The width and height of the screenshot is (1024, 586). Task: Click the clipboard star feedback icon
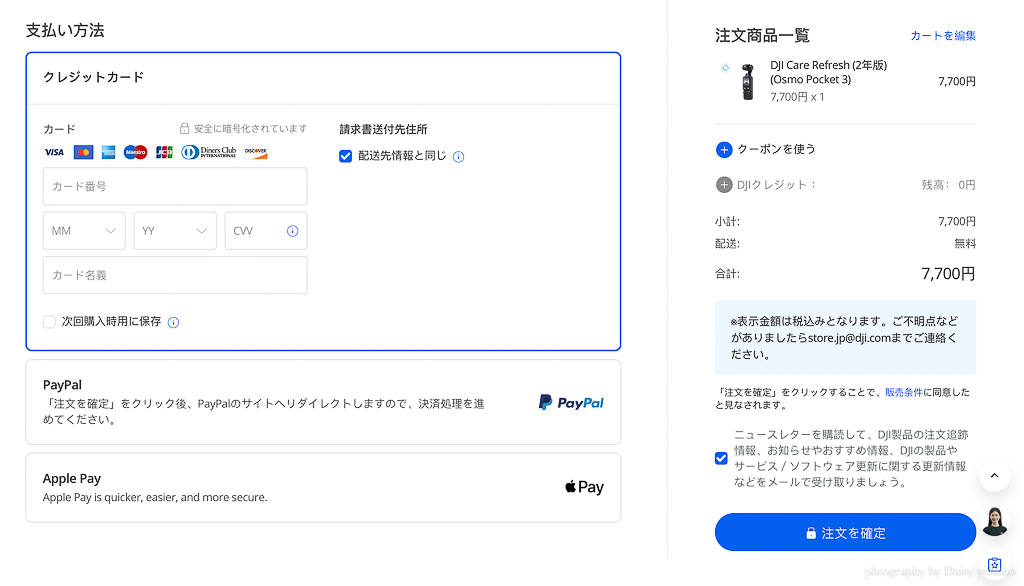click(994, 564)
